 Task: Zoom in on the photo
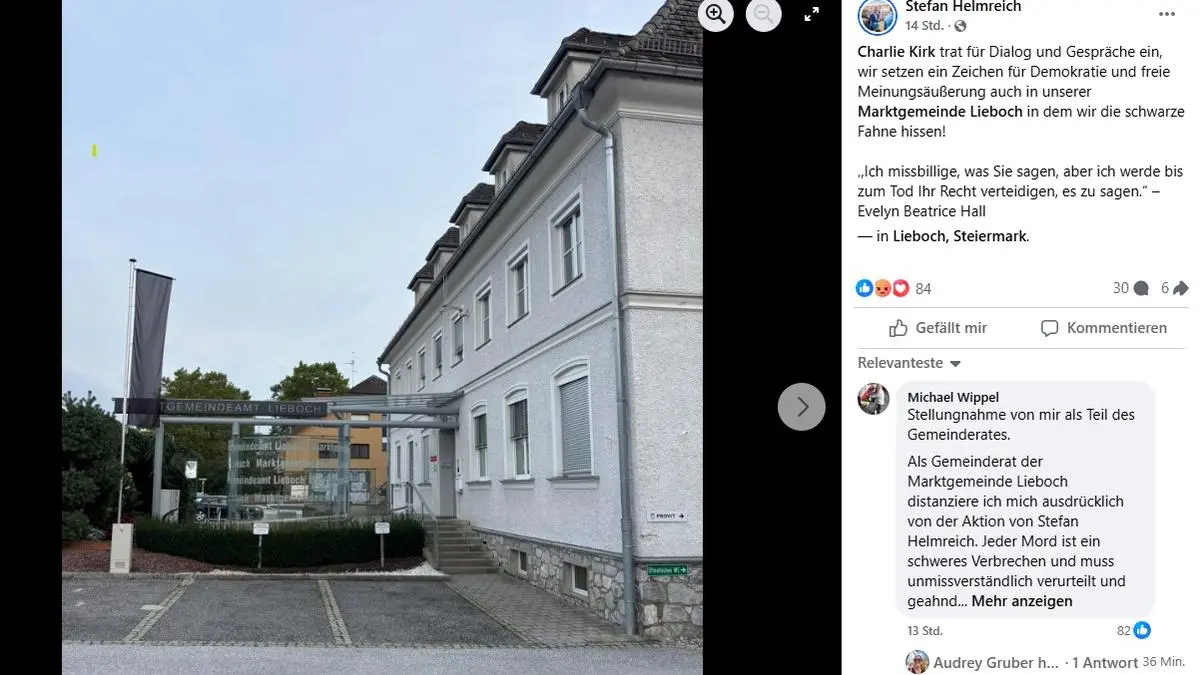(x=716, y=14)
